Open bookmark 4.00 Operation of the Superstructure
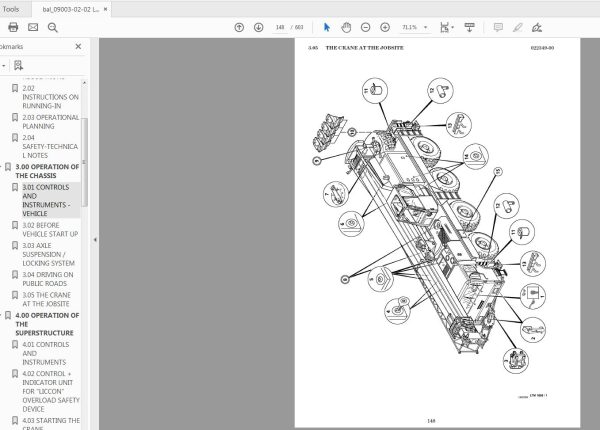This screenshot has width=600, height=430. point(47,324)
